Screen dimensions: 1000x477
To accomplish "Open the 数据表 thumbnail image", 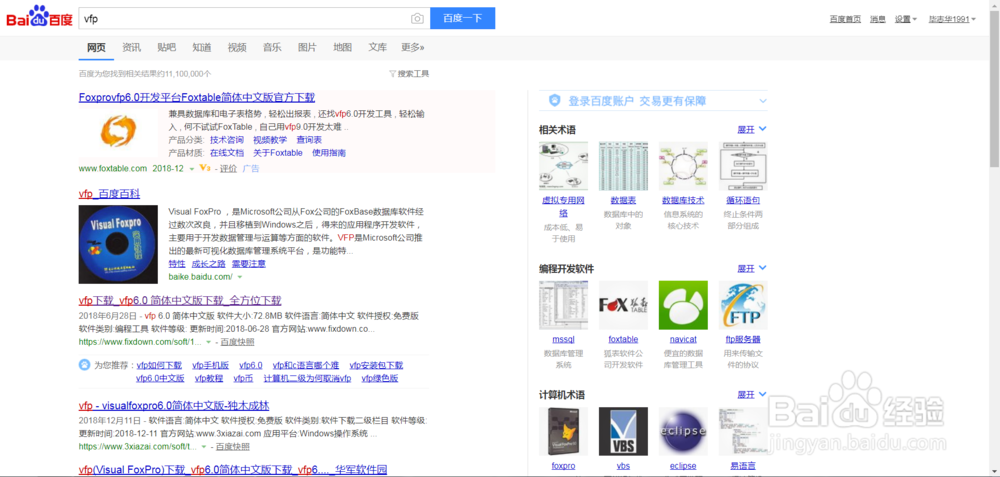I will tap(623, 166).
